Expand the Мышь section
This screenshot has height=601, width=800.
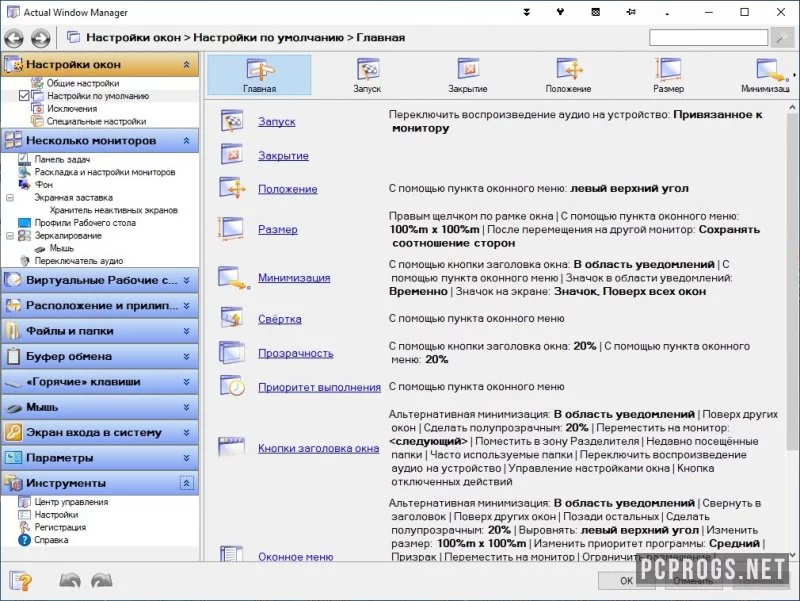pyautogui.click(x=187, y=407)
